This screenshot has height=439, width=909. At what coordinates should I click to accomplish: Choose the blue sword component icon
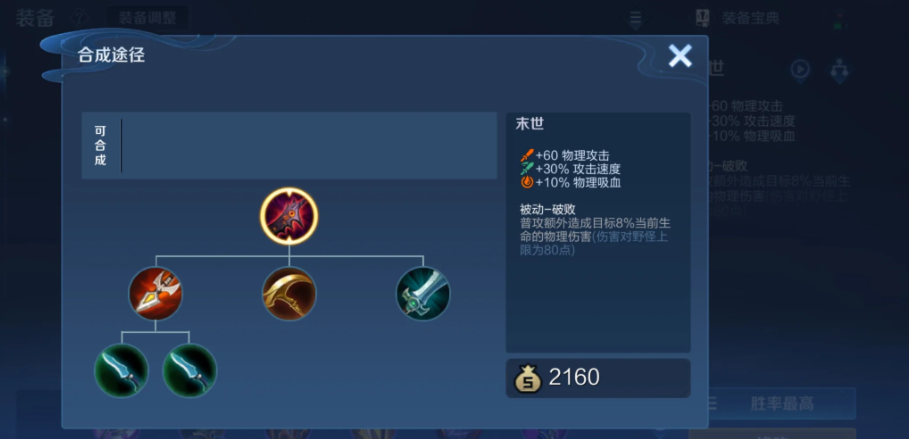pyautogui.click(x=423, y=293)
